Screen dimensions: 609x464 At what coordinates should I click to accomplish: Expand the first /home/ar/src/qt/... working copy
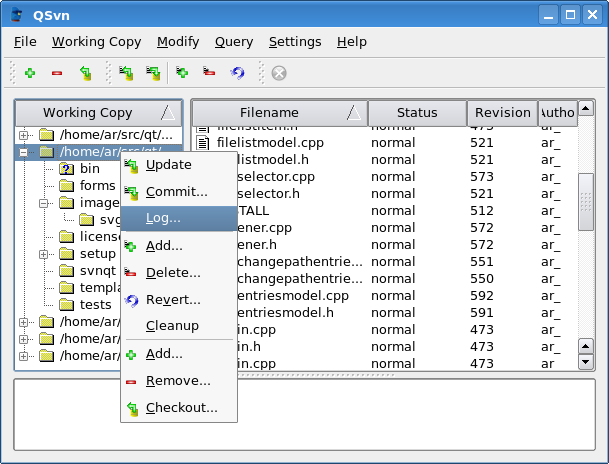pyautogui.click(x=23, y=135)
